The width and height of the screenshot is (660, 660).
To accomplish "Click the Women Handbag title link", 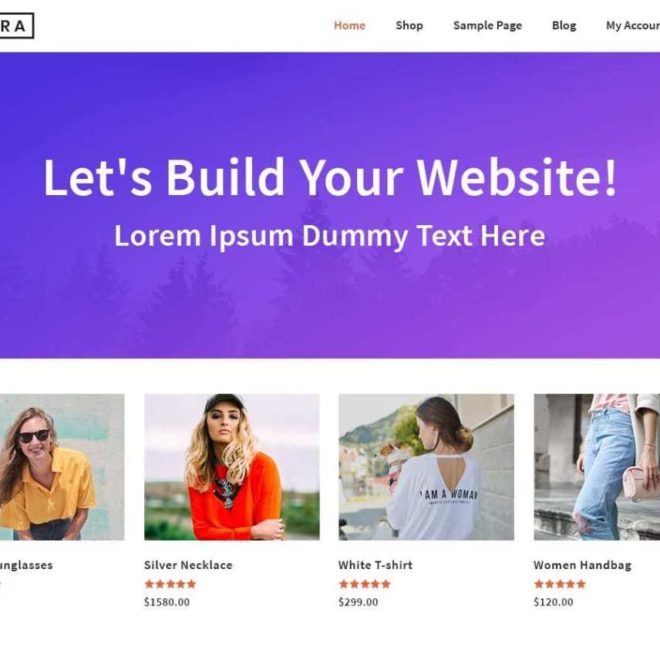I will point(583,565).
